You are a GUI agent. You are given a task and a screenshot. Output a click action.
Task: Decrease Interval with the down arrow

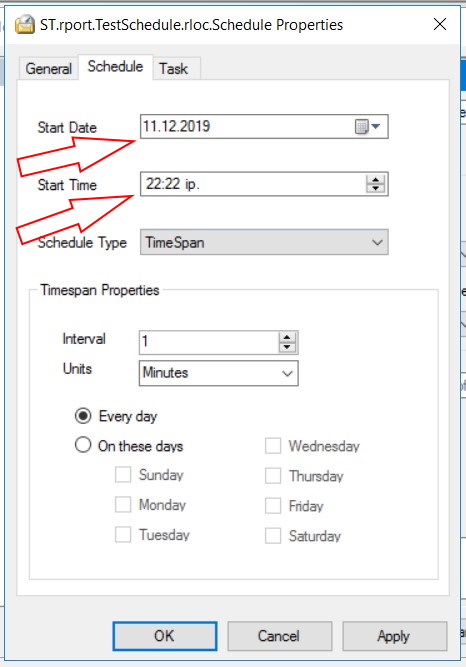[287, 347]
